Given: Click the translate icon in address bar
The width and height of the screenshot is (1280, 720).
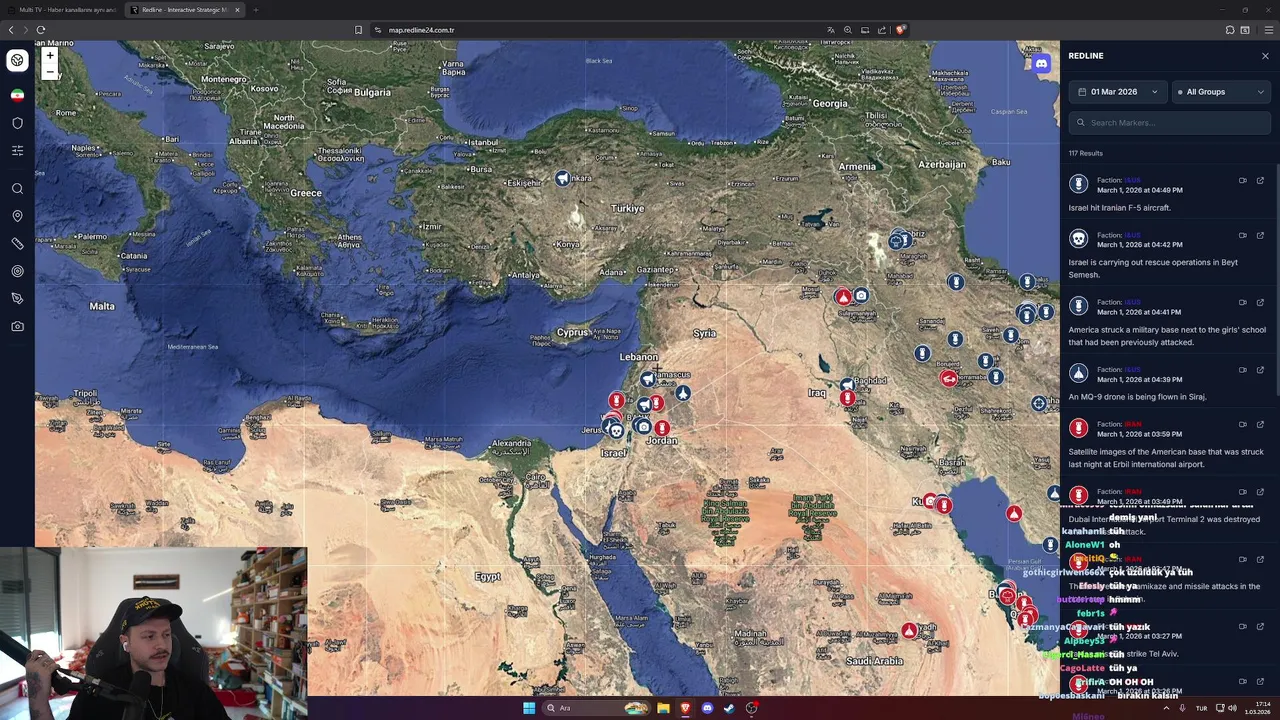Looking at the screenshot, I should (x=830, y=30).
